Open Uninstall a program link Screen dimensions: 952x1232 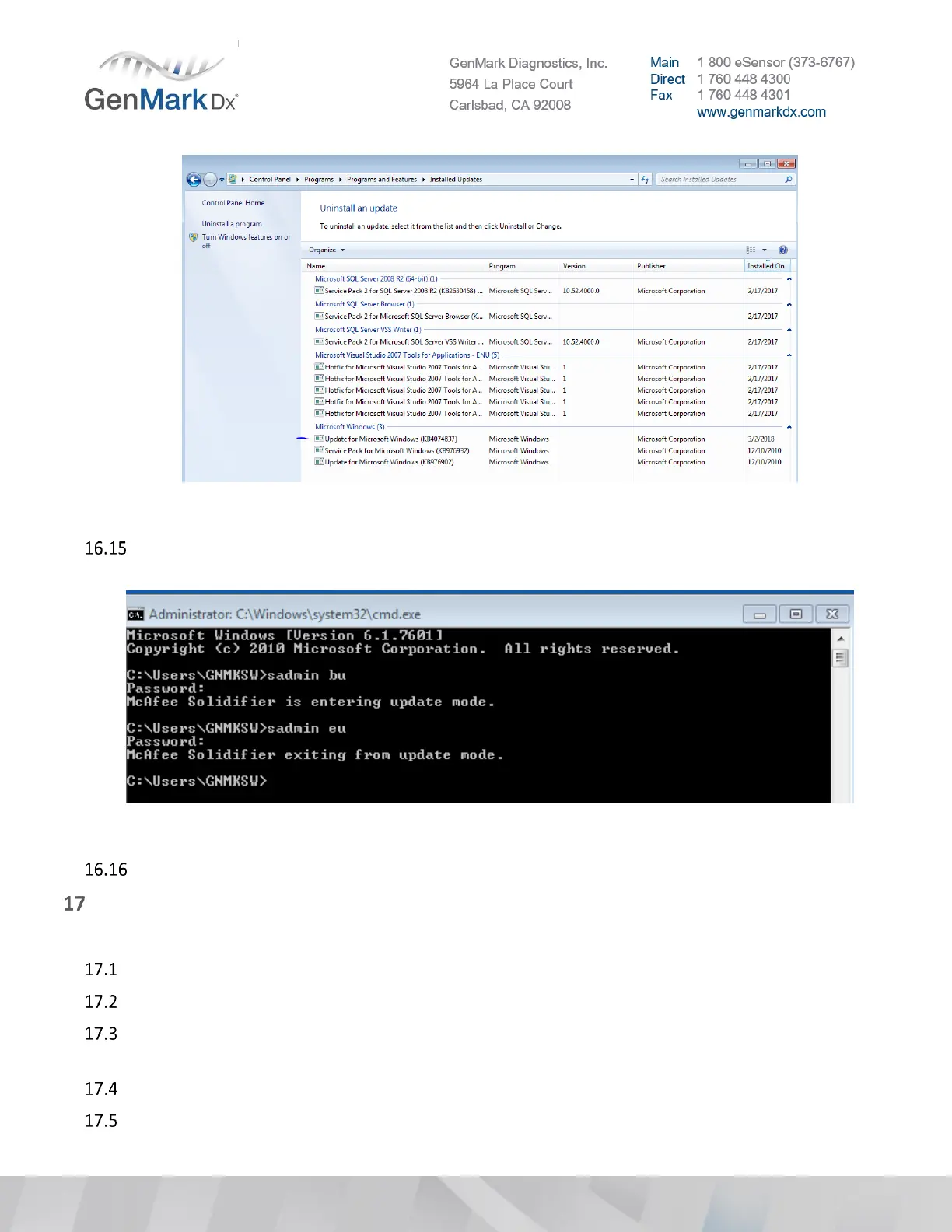[232, 224]
